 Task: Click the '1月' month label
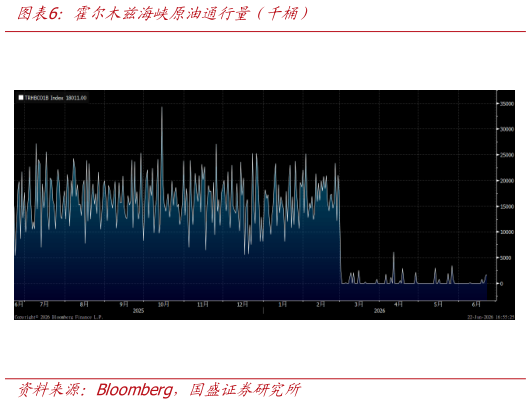[x=283, y=304]
